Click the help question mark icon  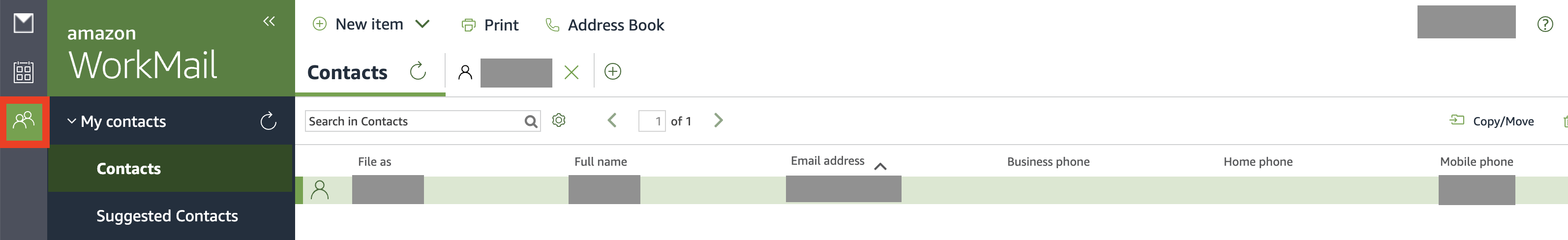[1545, 25]
